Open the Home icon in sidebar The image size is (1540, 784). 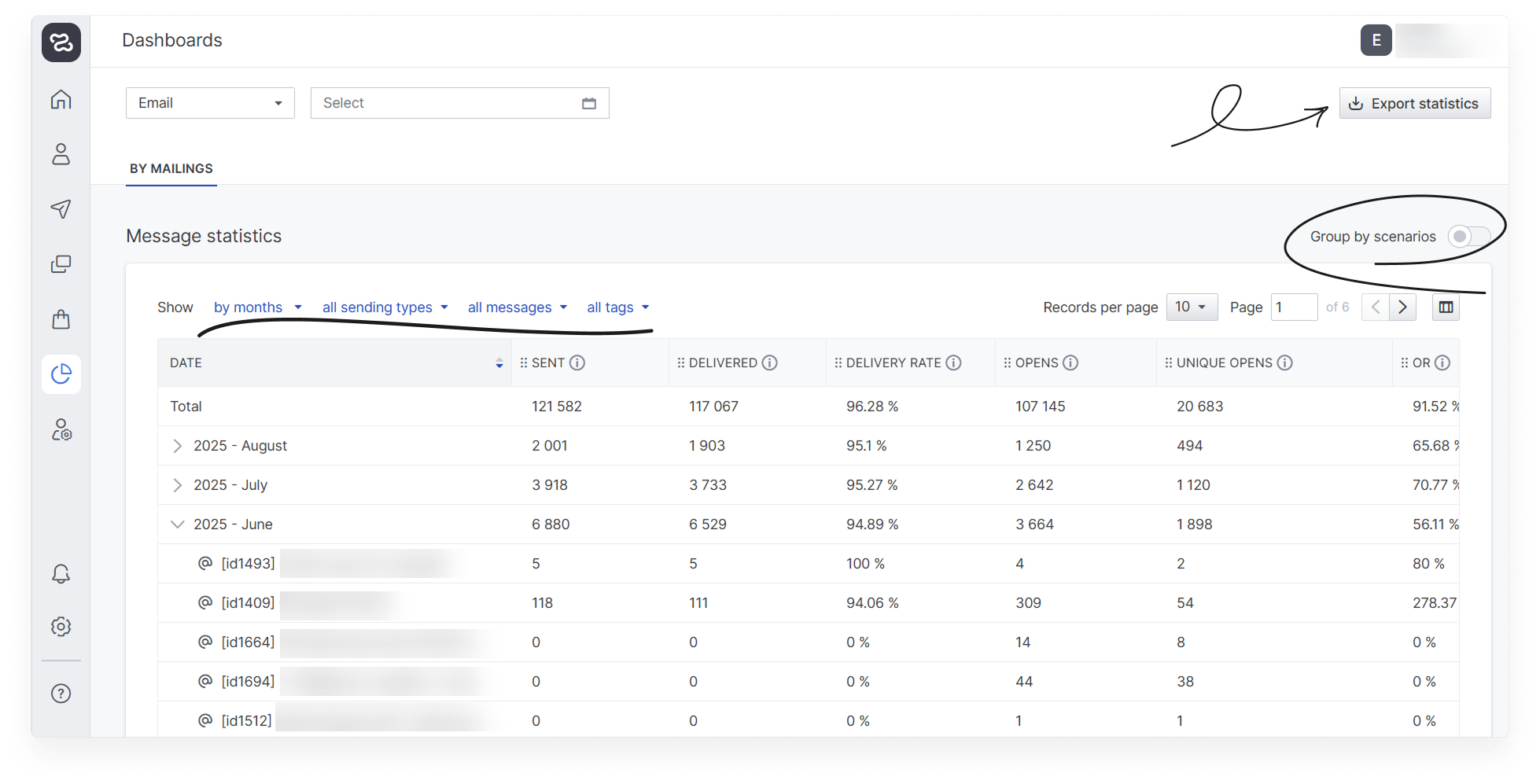61,99
